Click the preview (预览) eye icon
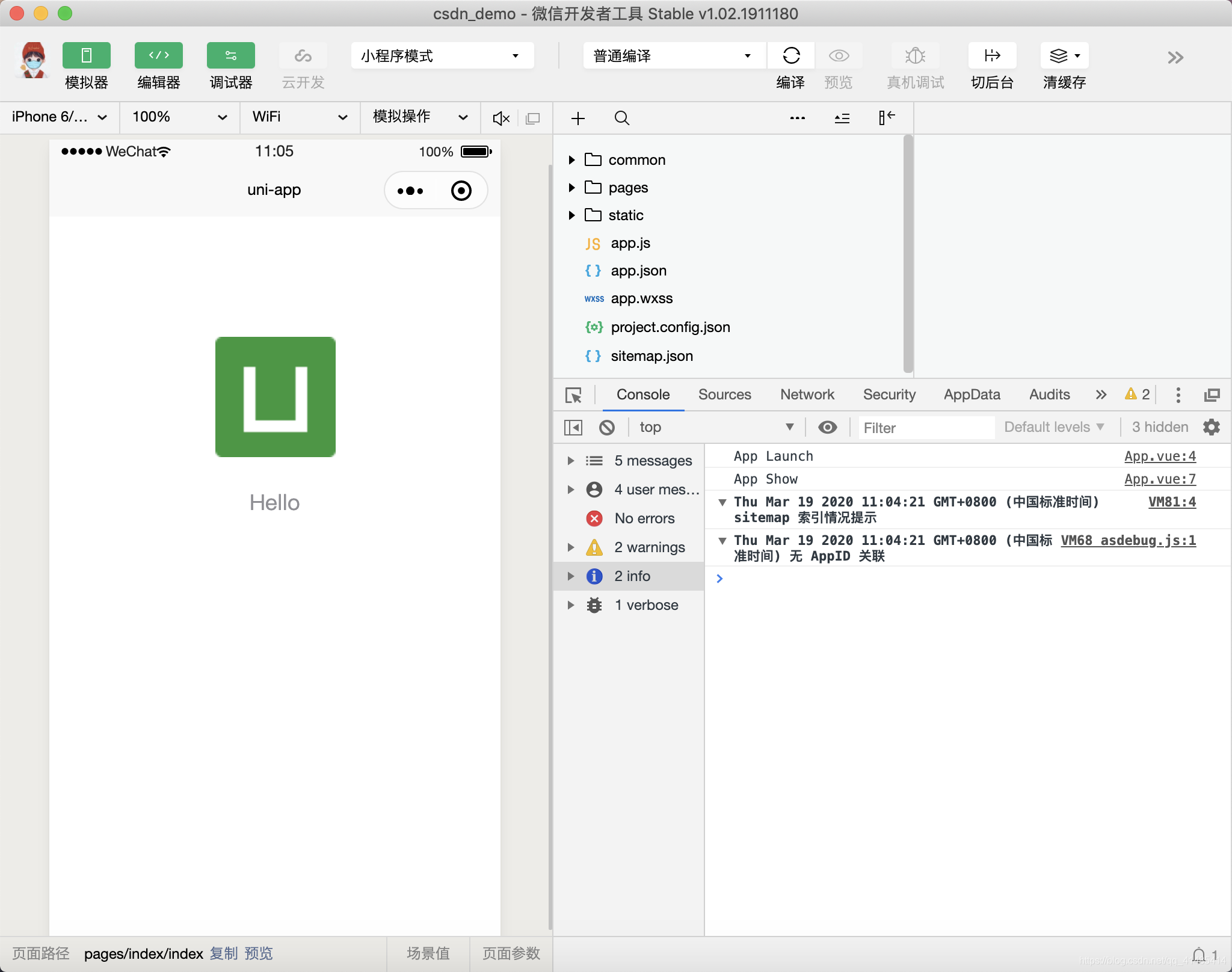Image resolution: width=1232 pixels, height=972 pixels. click(837, 55)
